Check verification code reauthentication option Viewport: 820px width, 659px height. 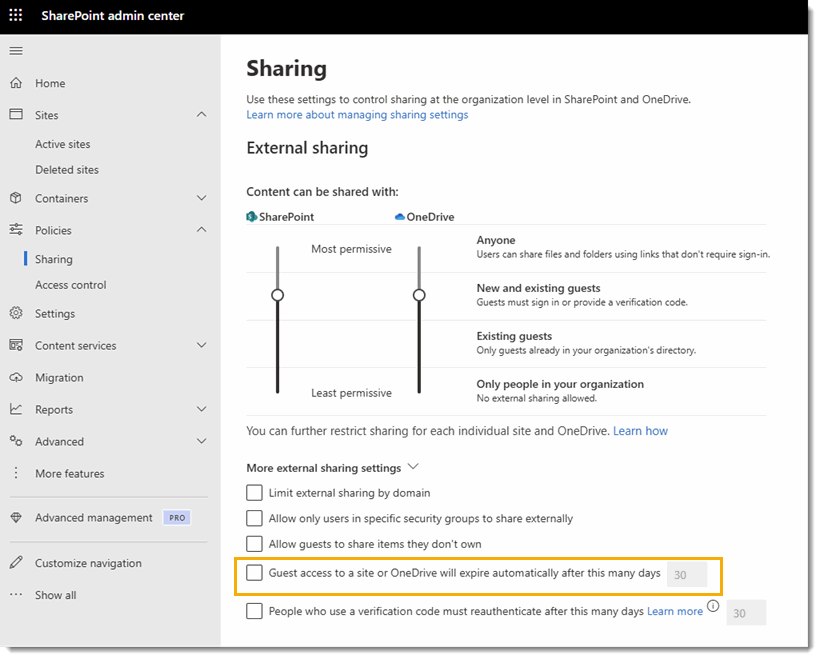(254, 611)
